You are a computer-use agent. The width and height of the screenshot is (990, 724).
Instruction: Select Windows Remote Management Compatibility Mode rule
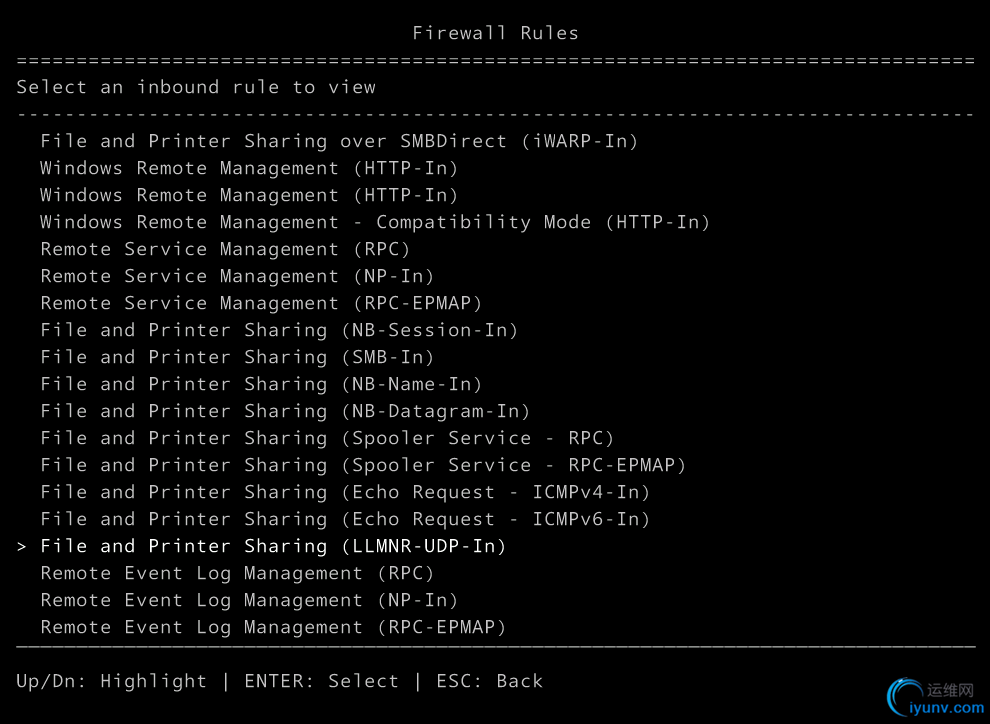[375, 222]
